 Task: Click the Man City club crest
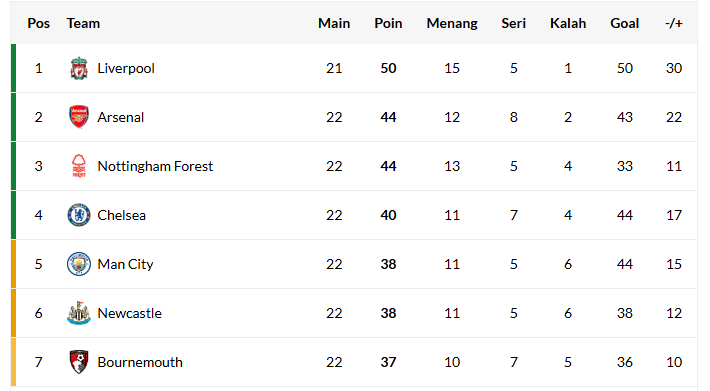click(x=79, y=264)
